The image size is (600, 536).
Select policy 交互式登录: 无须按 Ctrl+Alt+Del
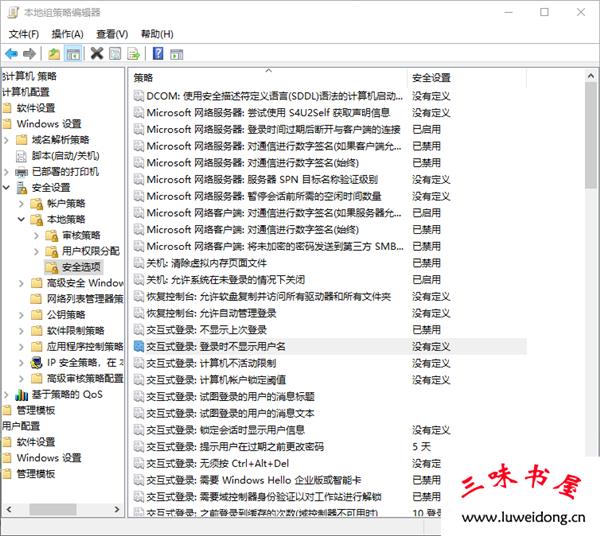217,464
